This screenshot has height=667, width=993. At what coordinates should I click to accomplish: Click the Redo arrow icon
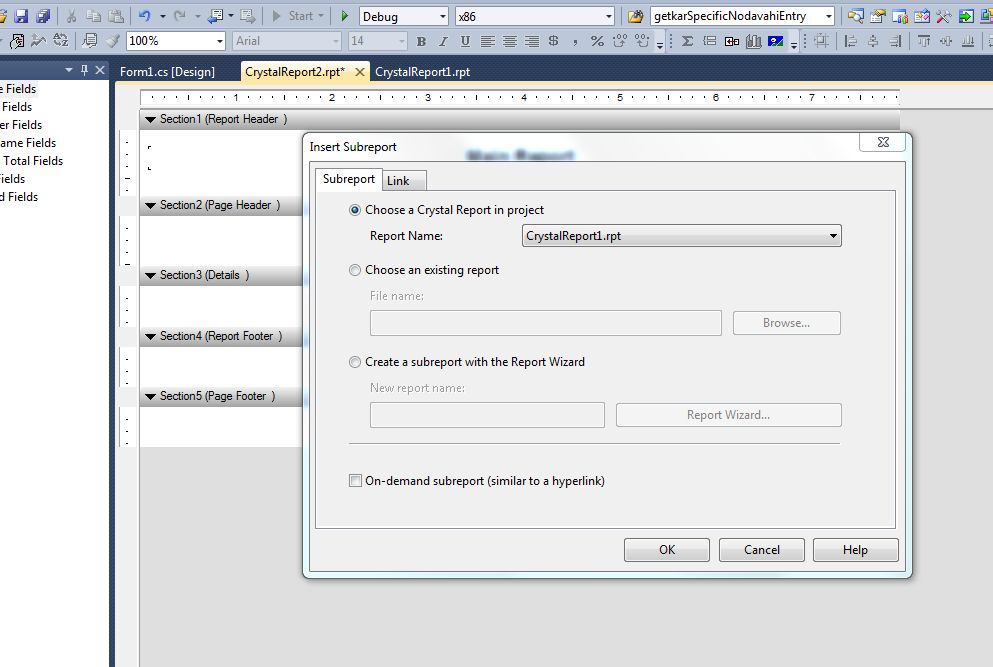click(180, 16)
